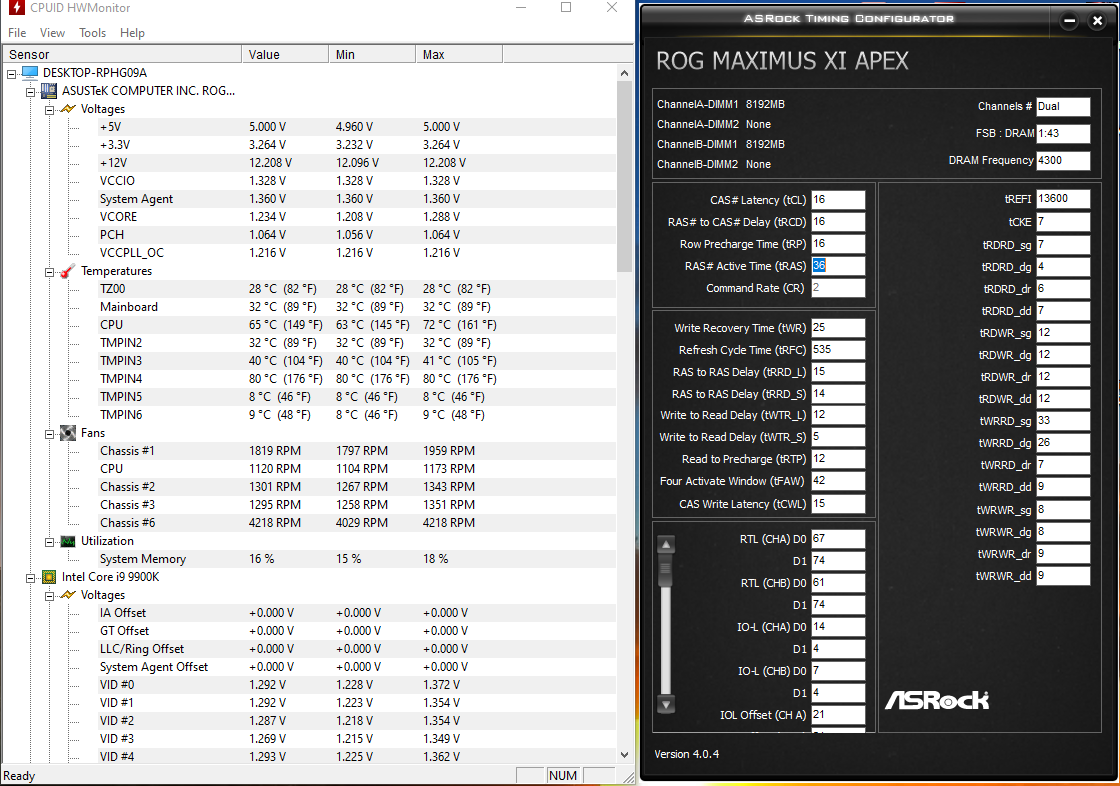Minimize the ASRock Timing Configurator window
The image size is (1120, 786).
(x=1069, y=21)
